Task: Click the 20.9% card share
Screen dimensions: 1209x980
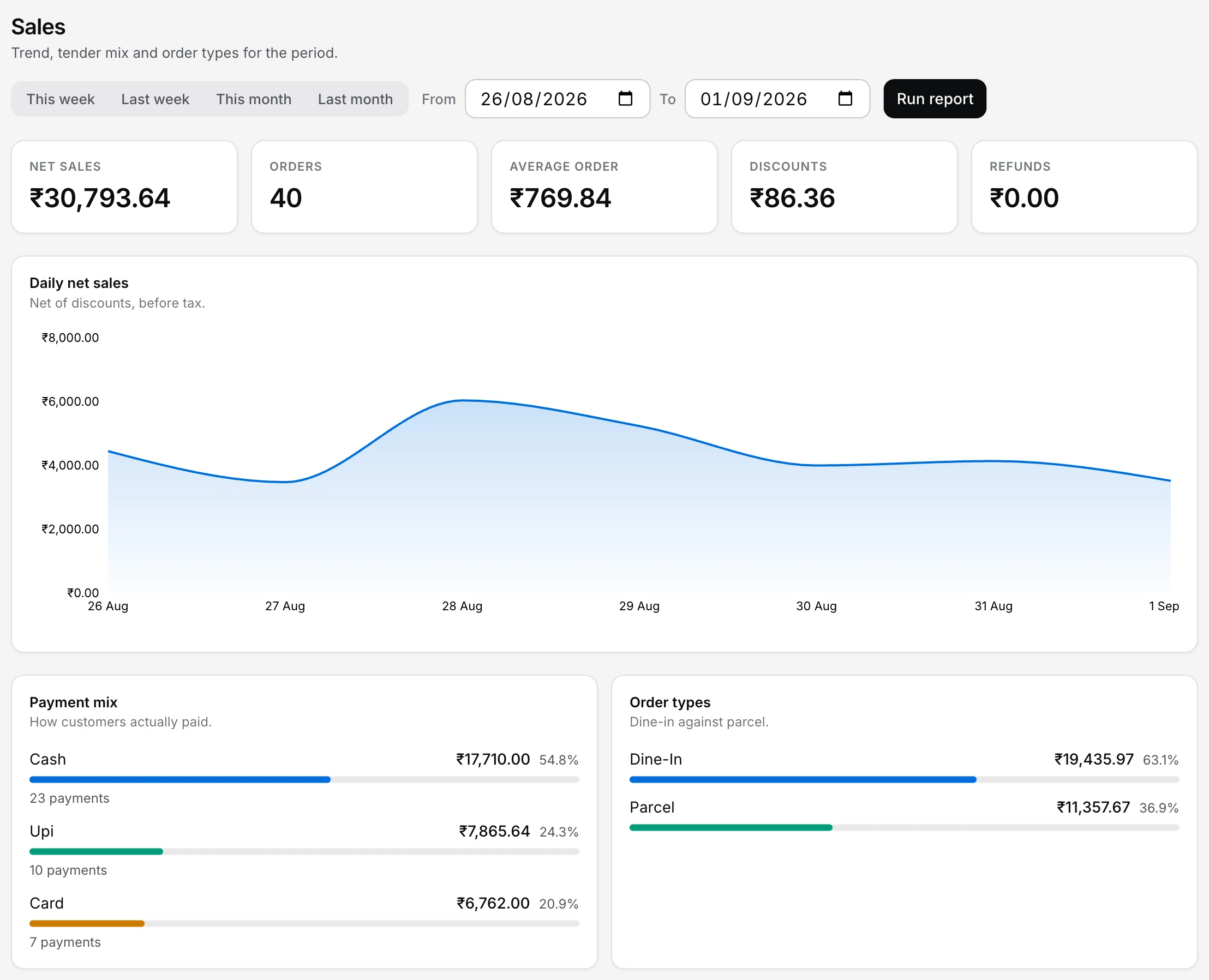Action: [x=559, y=904]
